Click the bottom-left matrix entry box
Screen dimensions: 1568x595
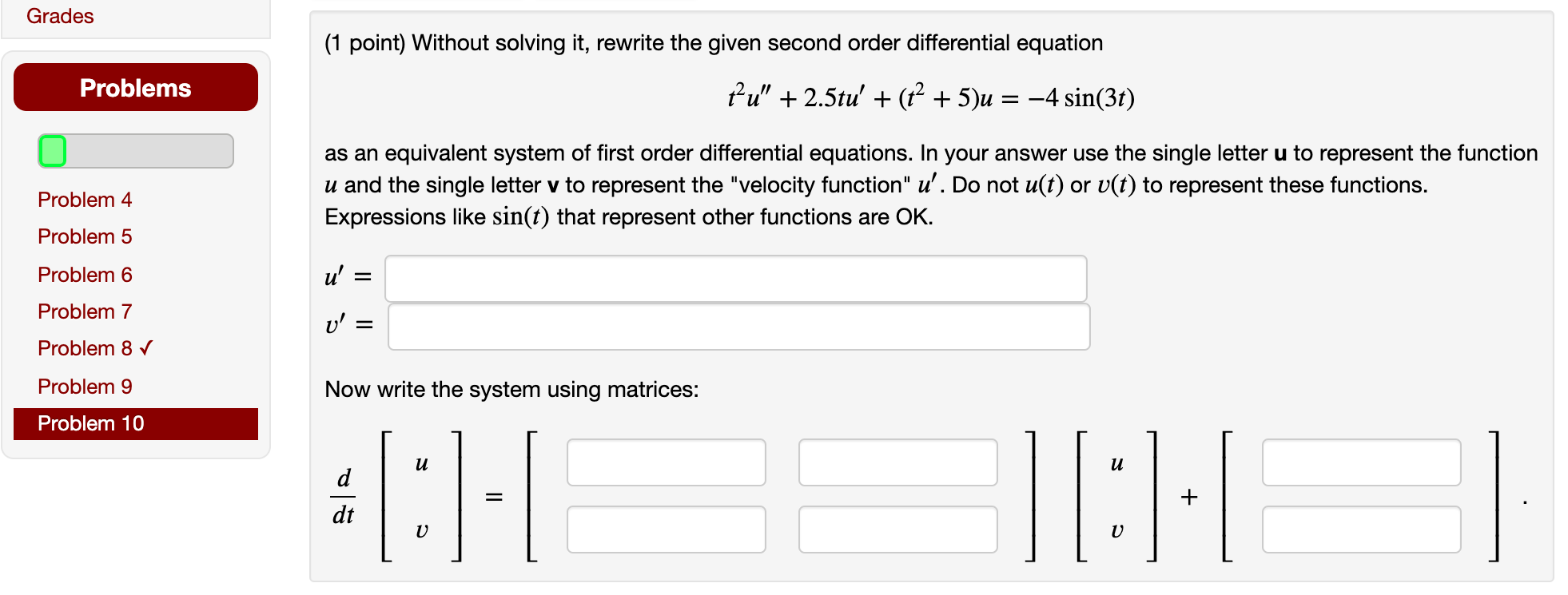pos(666,529)
